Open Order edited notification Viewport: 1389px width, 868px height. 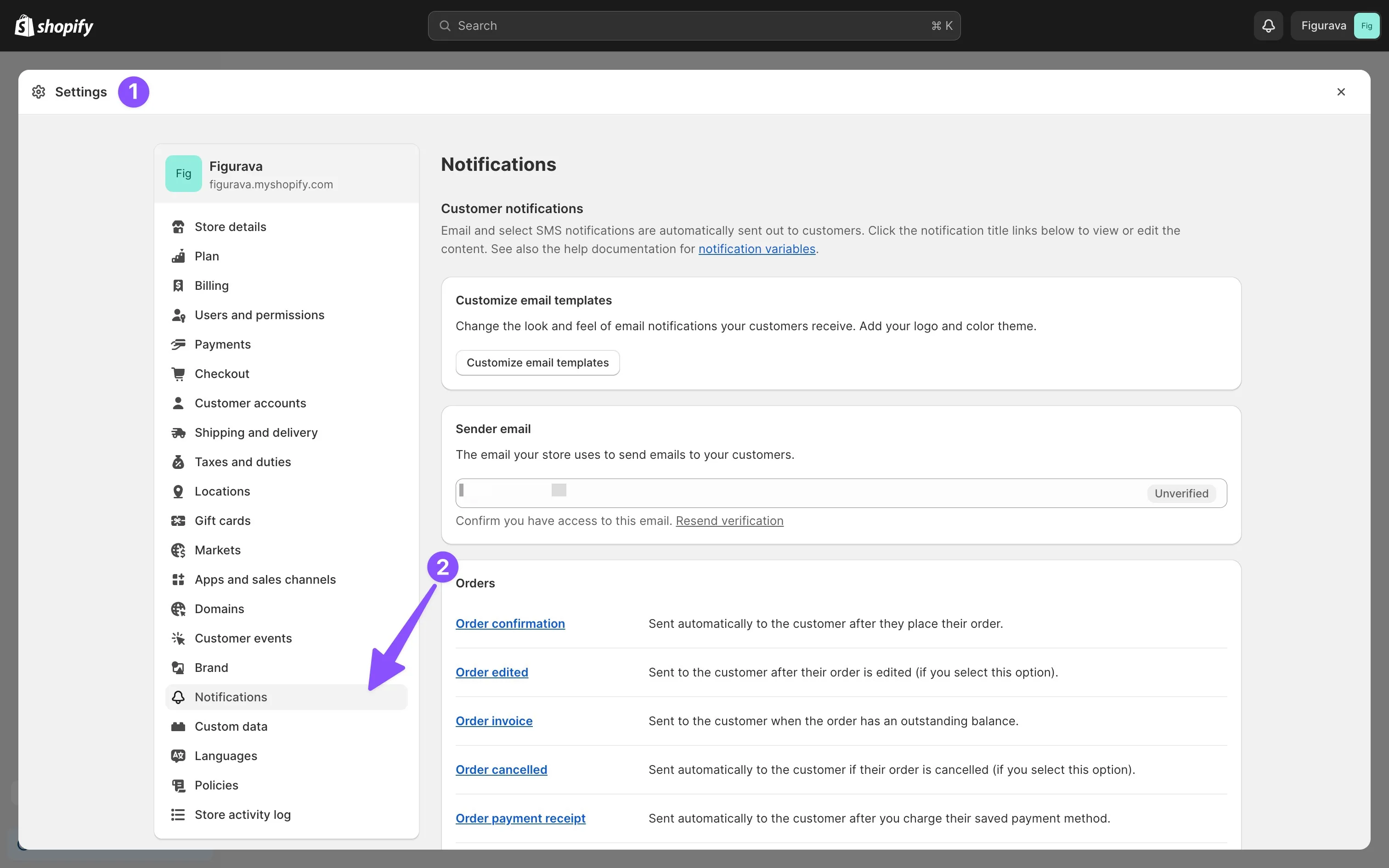[x=492, y=672]
